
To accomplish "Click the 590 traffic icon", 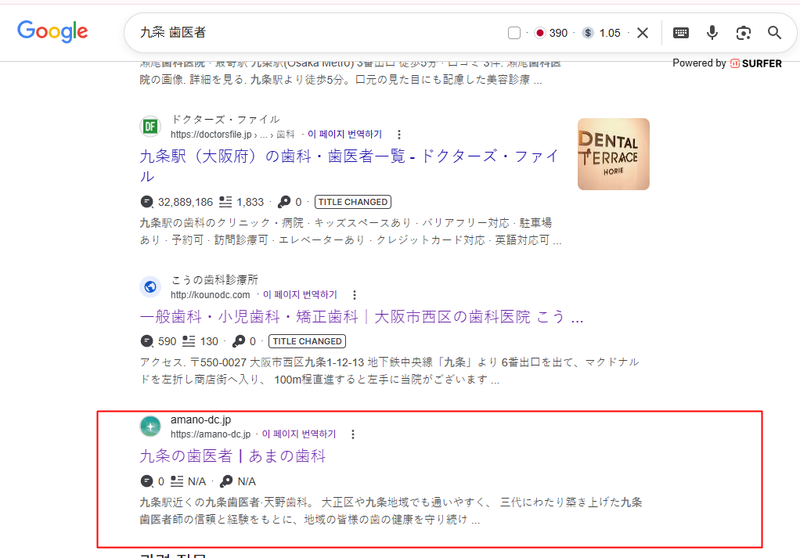I will coord(146,341).
